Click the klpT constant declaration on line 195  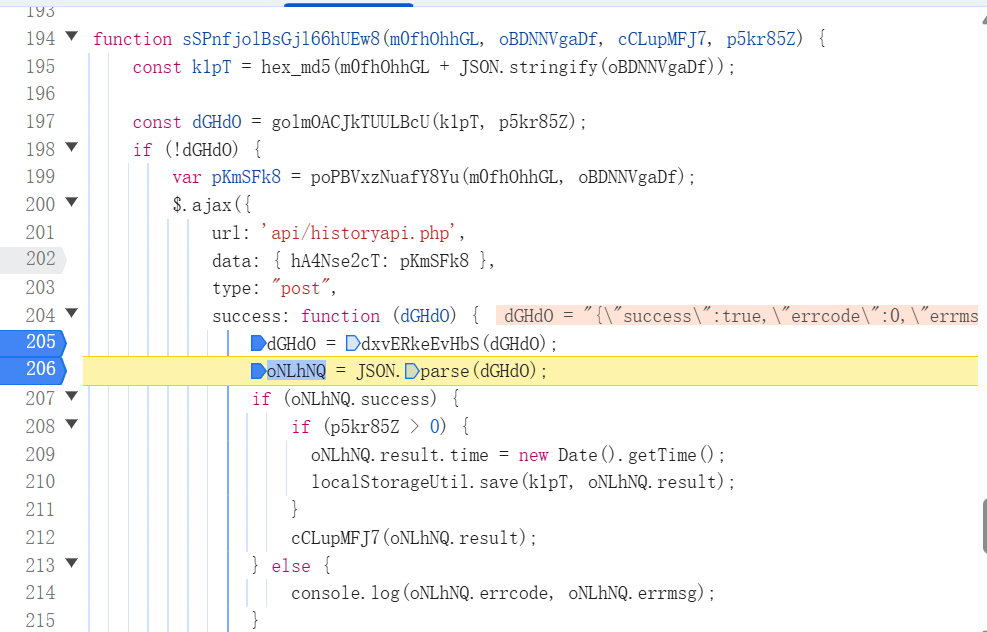pyautogui.click(x=212, y=67)
